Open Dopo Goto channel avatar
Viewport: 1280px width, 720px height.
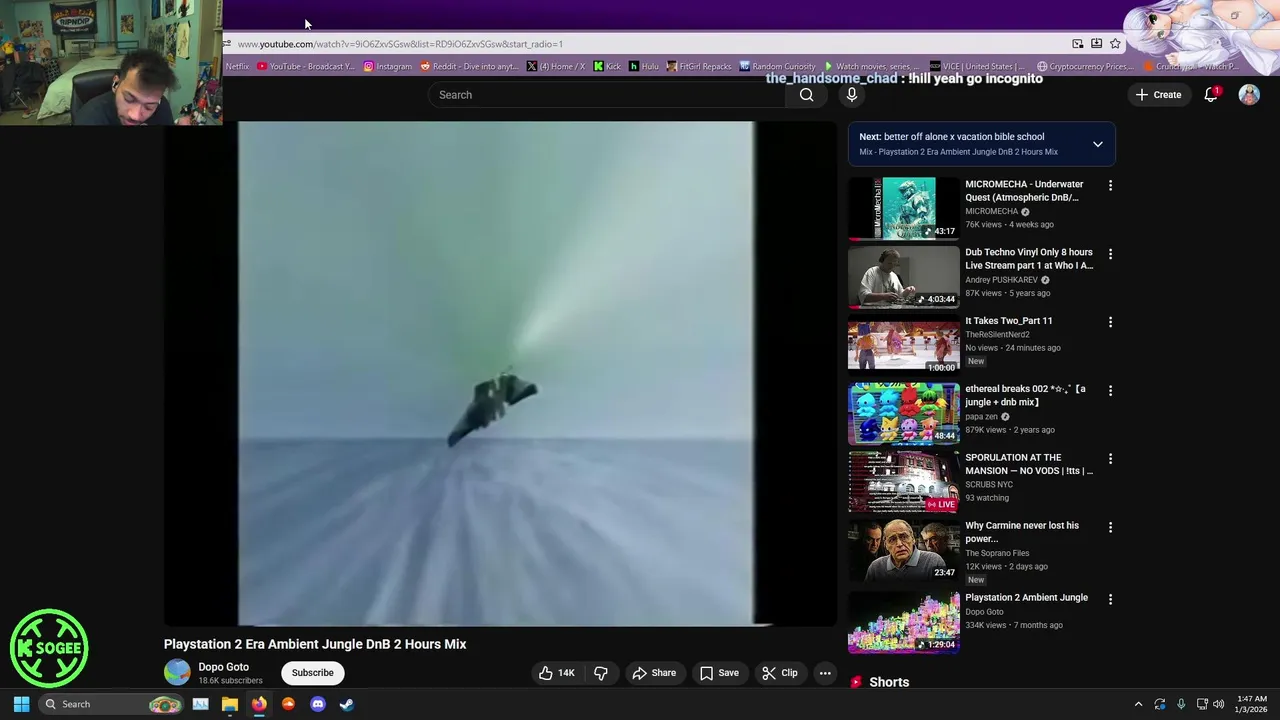coord(177,673)
